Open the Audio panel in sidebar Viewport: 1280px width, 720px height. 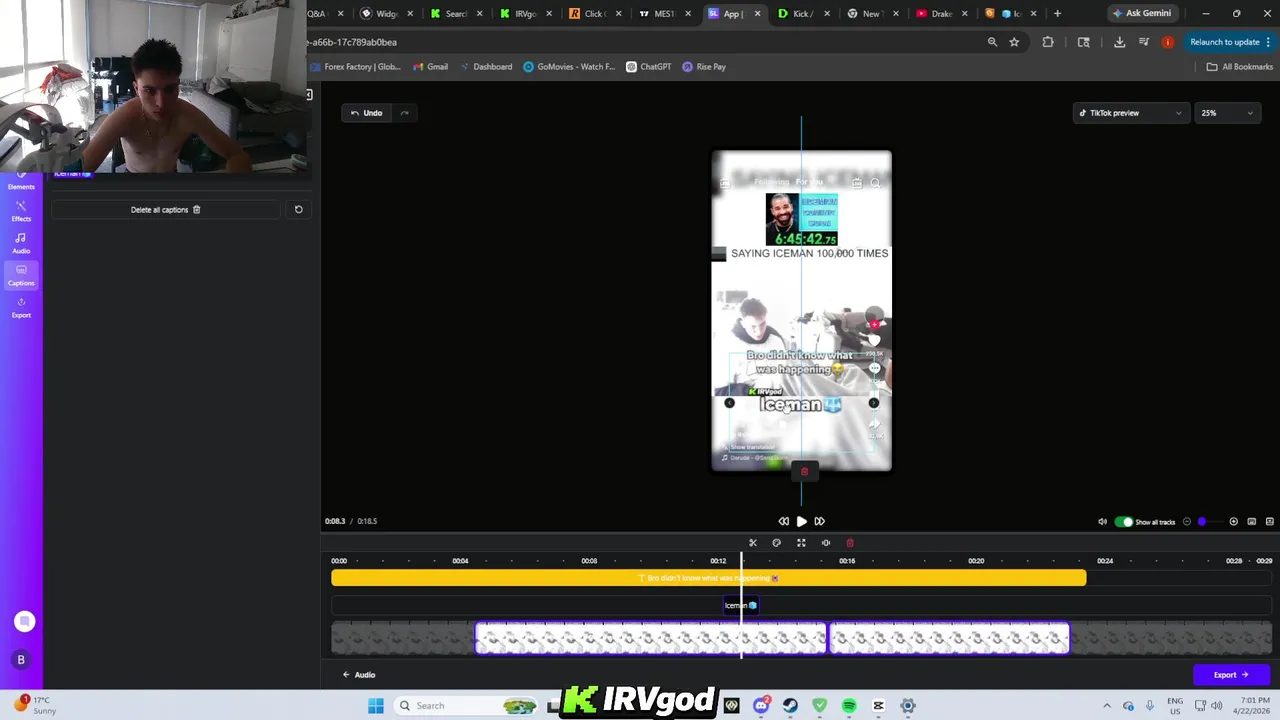point(21,243)
